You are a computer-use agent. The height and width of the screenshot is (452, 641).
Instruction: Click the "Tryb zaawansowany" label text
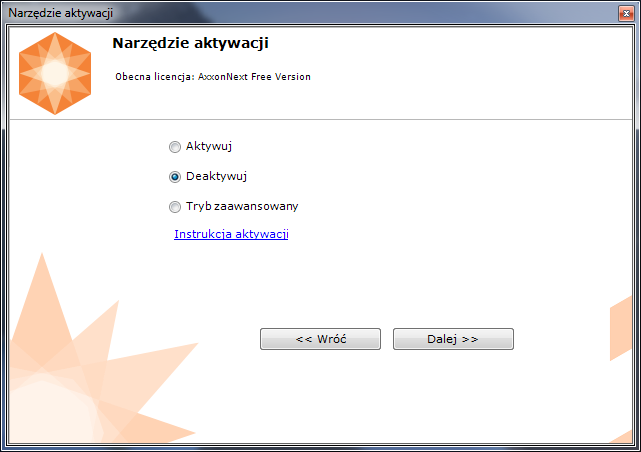pos(242,206)
